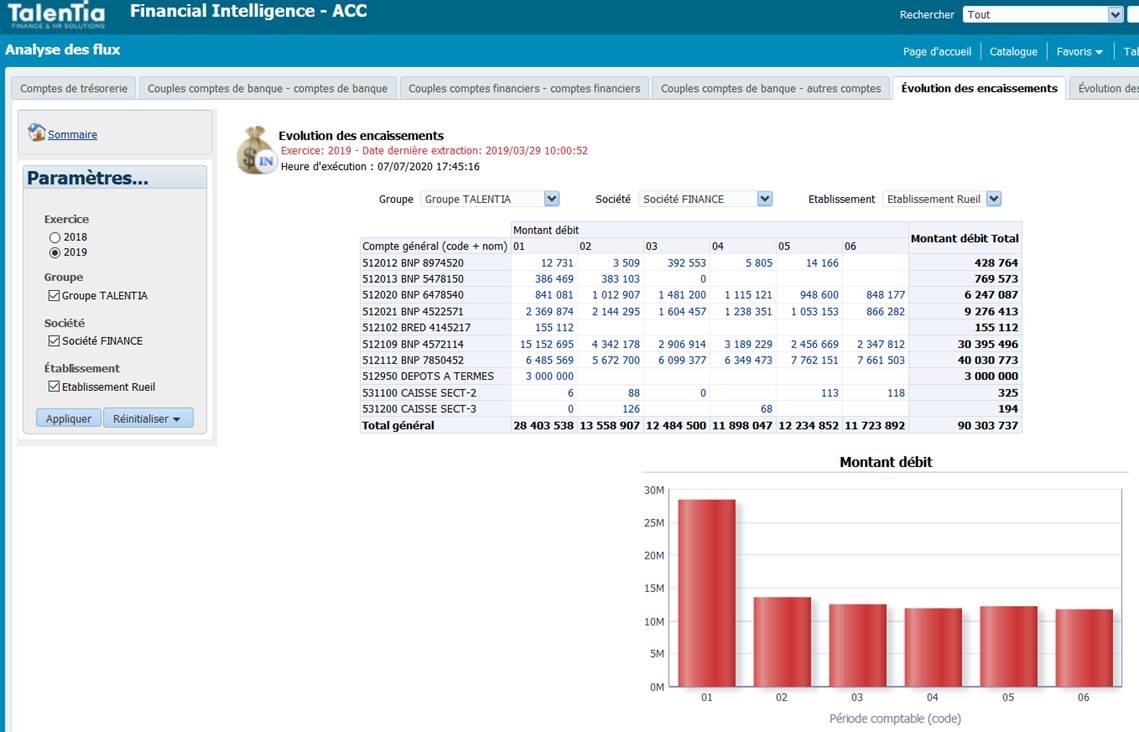Uncheck the Groupe TALENTIA checkbox
Image resolution: width=1139 pixels, height=732 pixels.
54,296
